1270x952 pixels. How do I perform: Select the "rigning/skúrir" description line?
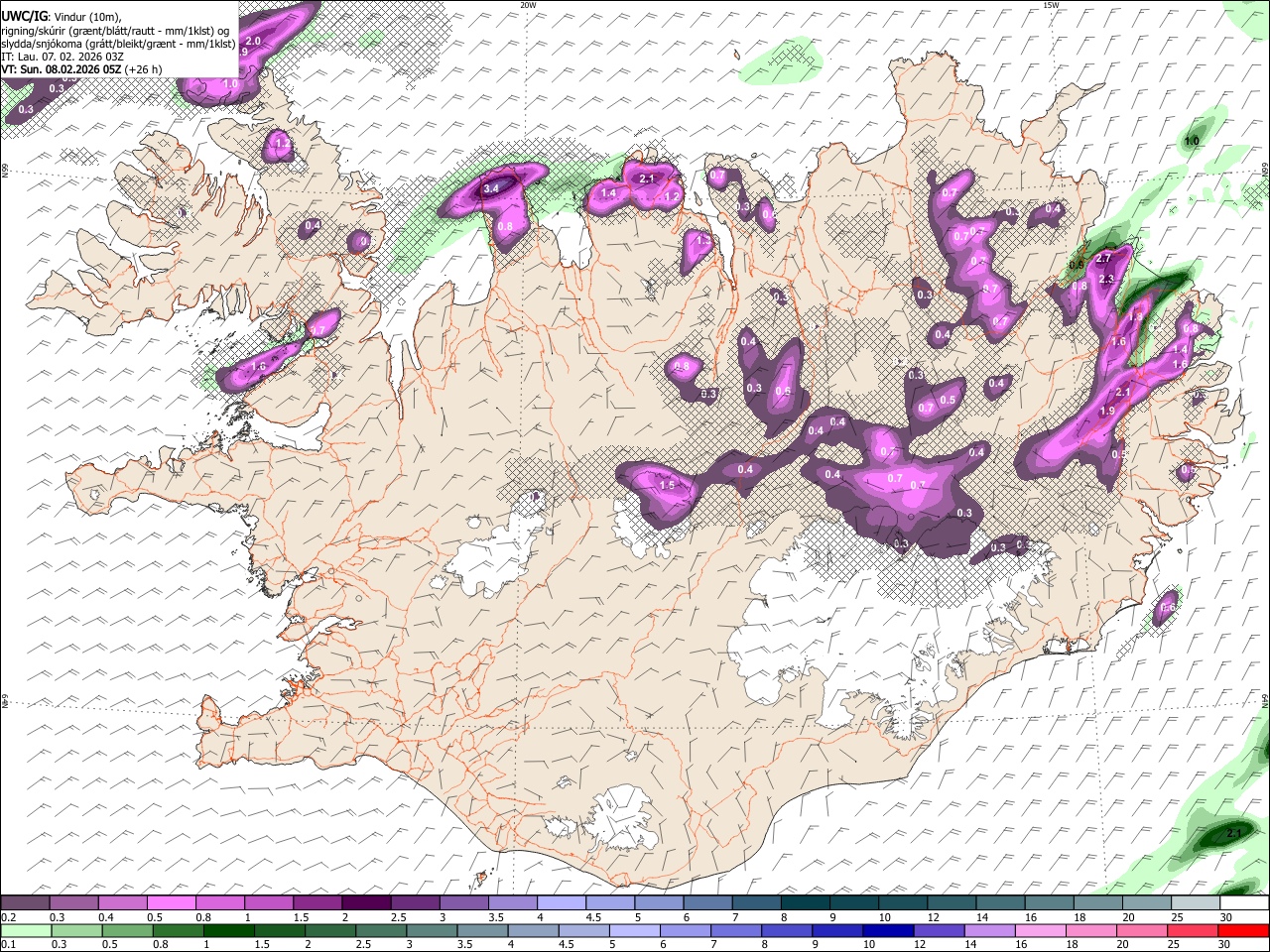coord(116,30)
